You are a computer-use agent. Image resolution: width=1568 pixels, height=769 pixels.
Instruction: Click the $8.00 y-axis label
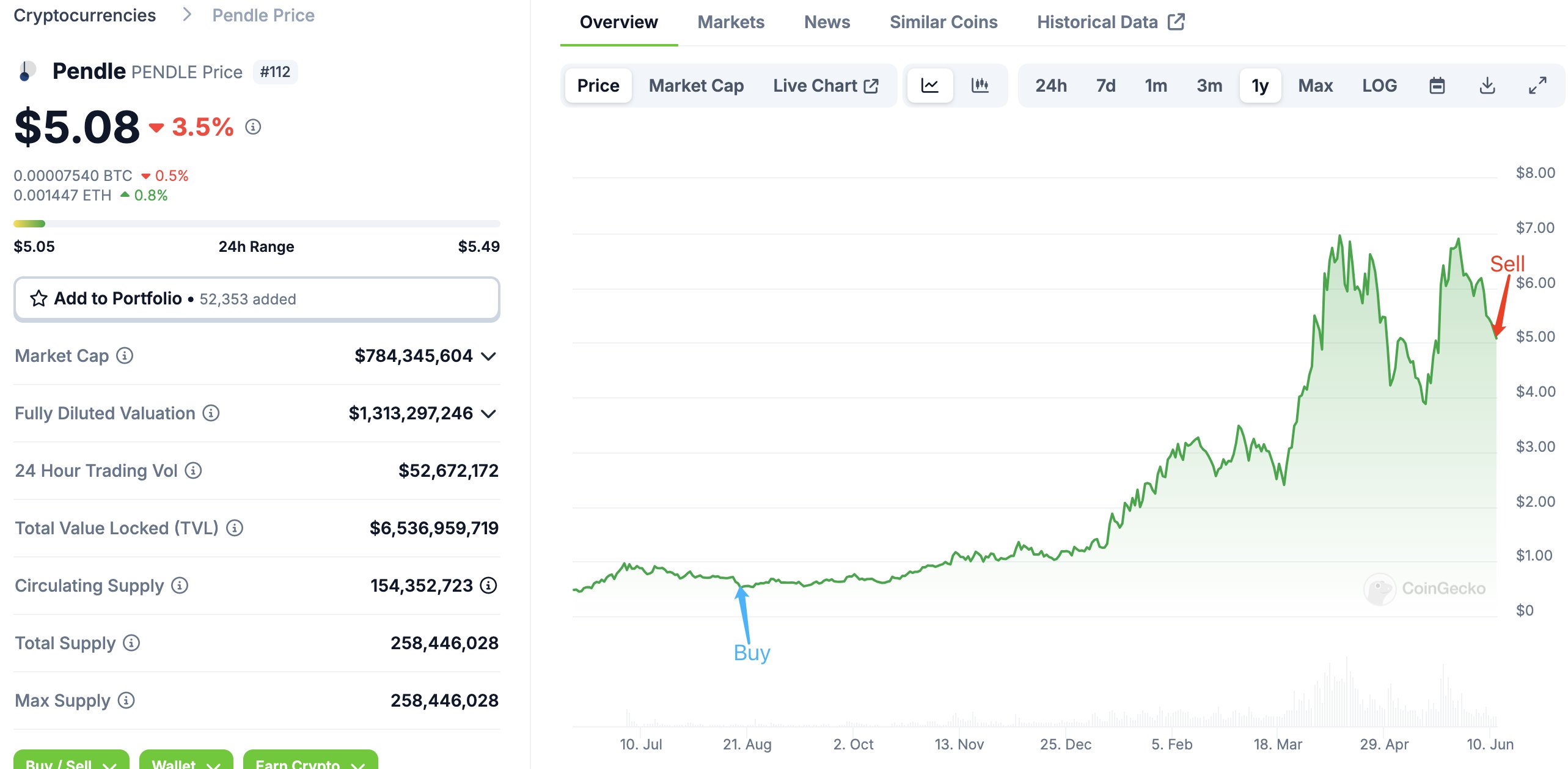point(1535,172)
